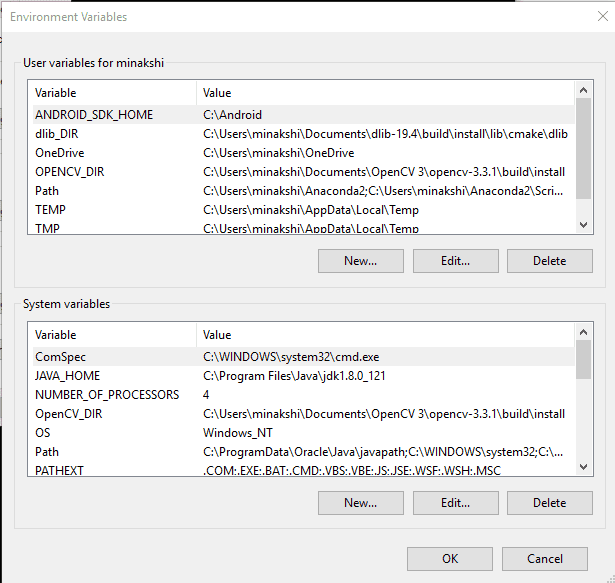Click Edit under User variables for minakshi

[455, 261]
